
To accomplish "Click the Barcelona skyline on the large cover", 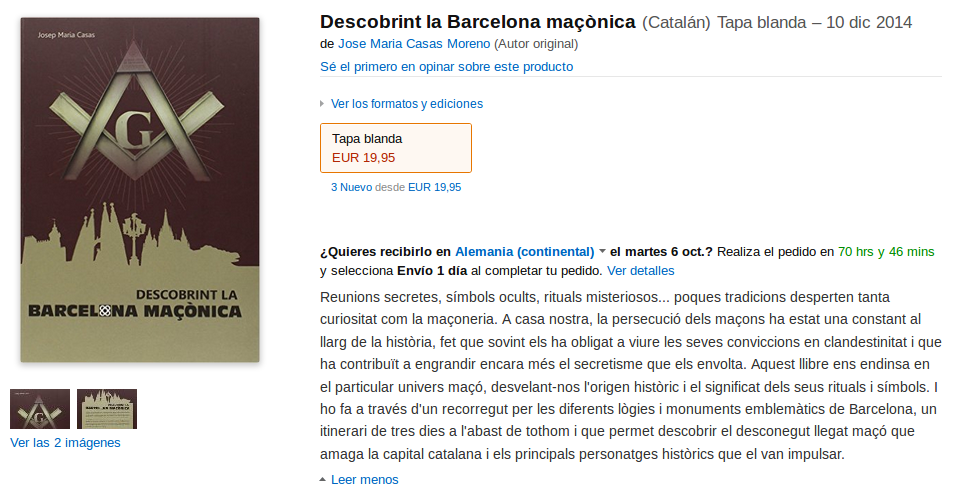I will tap(140, 240).
